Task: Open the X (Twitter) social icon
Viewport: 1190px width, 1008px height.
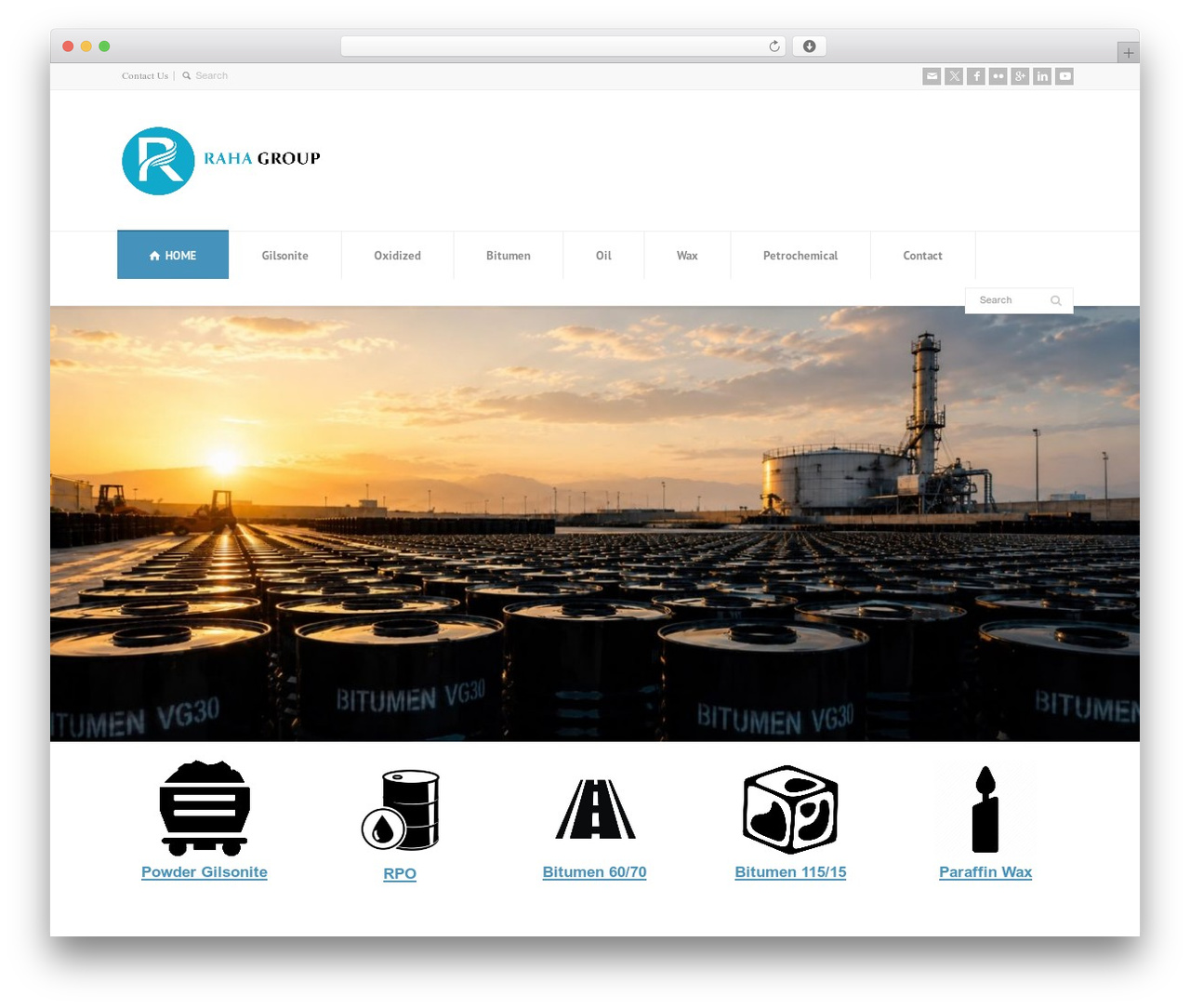Action: click(954, 76)
